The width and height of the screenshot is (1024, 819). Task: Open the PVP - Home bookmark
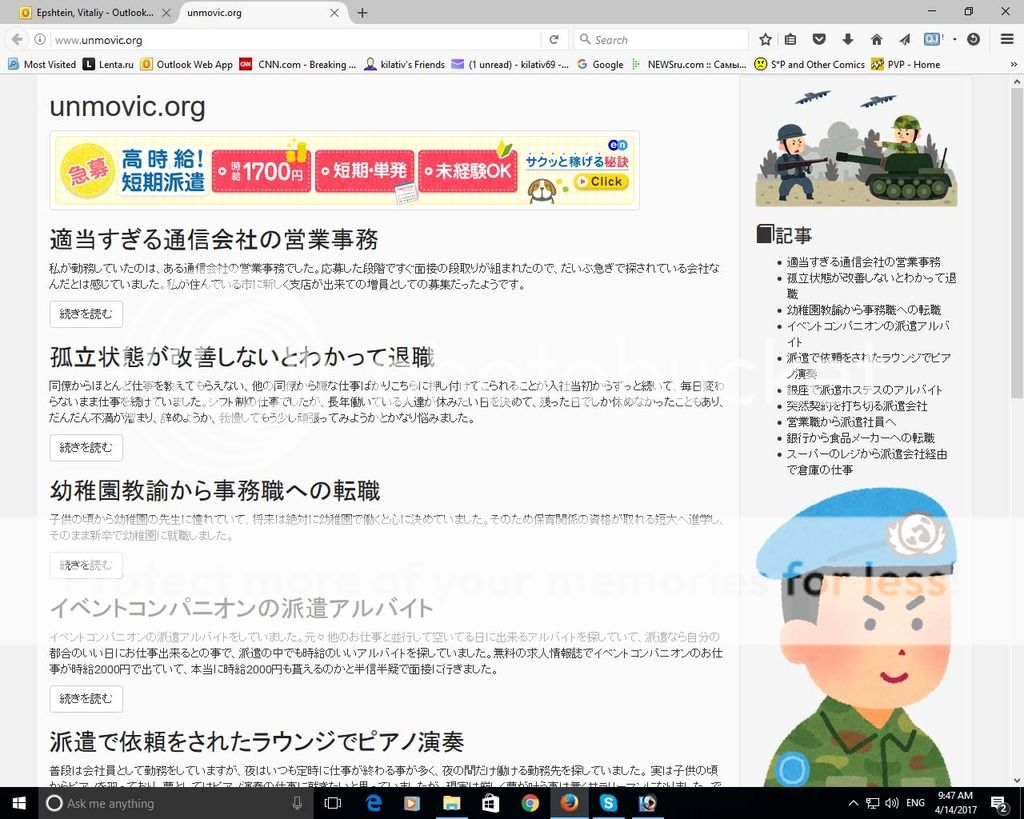(x=906, y=65)
